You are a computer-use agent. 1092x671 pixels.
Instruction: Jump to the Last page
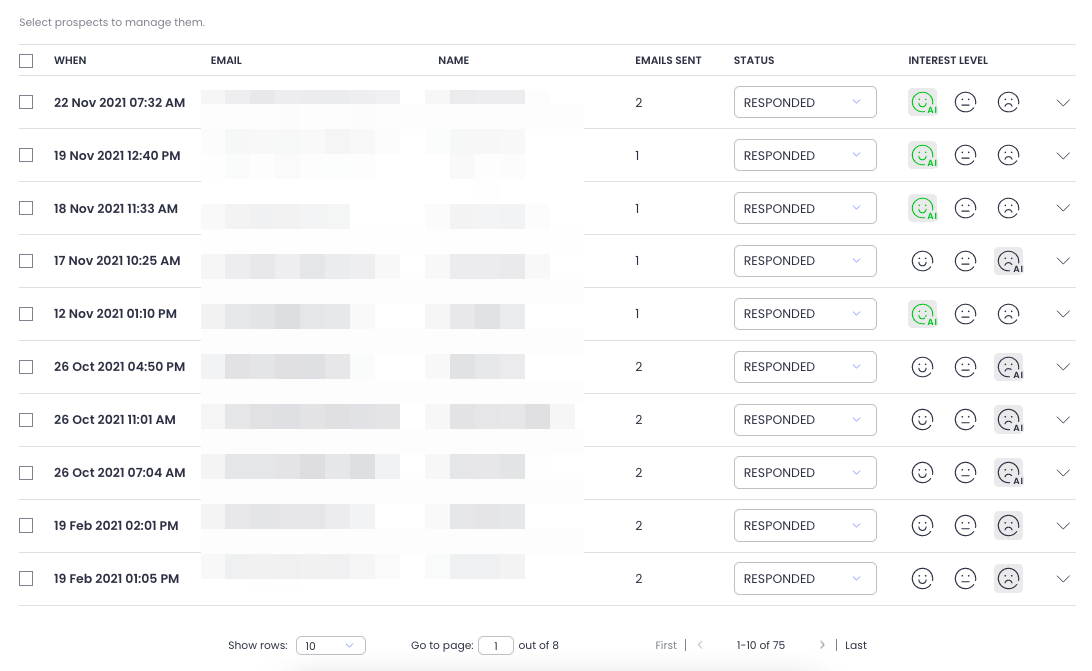coord(856,646)
